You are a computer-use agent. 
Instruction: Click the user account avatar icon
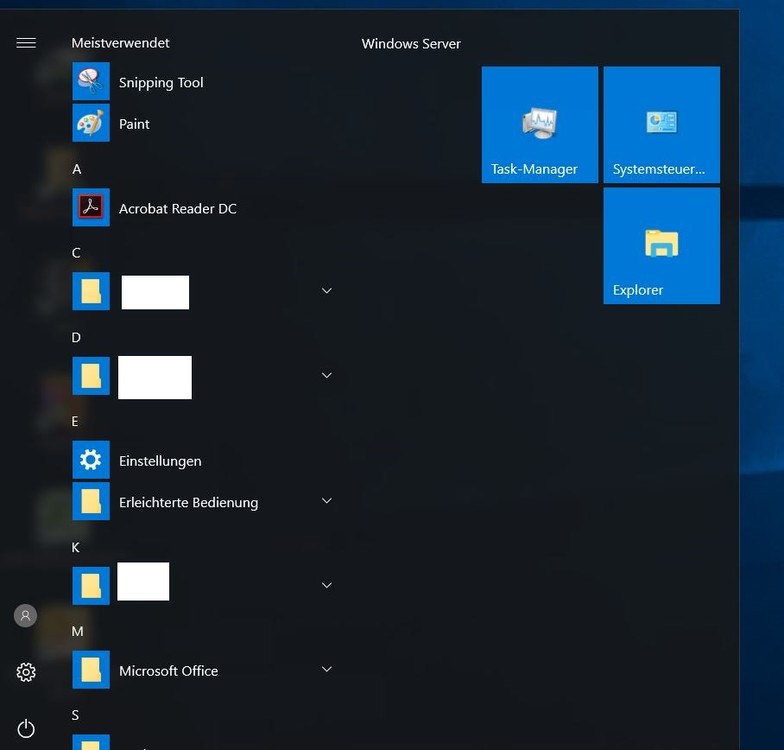(x=26, y=616)
